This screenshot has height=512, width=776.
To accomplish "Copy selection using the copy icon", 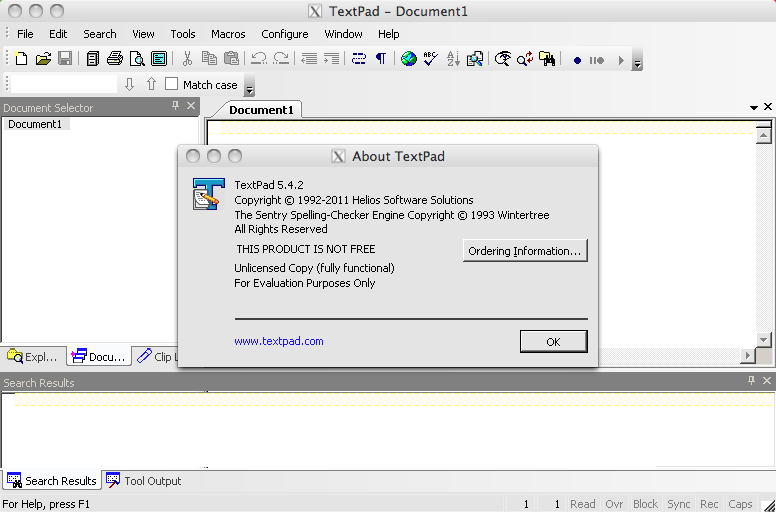I will tap(209, 58).
